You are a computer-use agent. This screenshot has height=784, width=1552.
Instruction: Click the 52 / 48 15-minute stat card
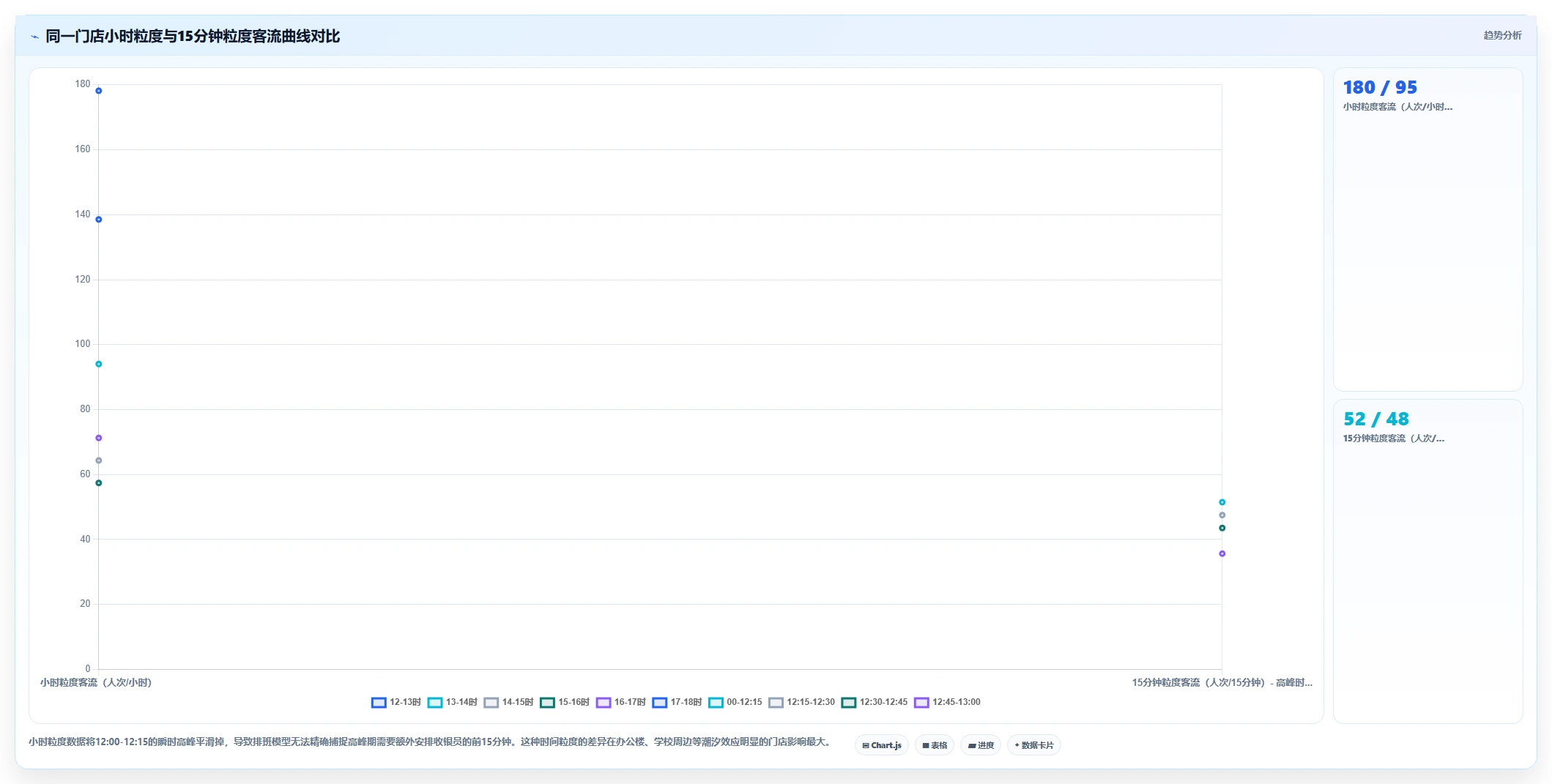pos(1427,561)
